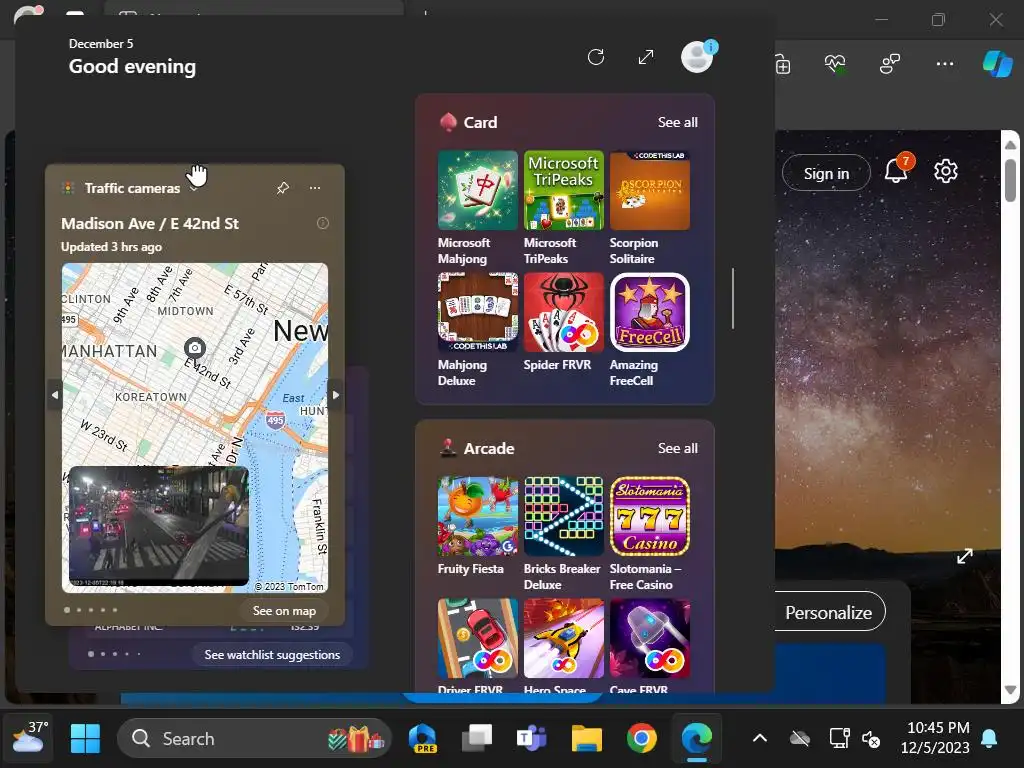Screen dimensions: 1024x768
Task: Open Scorpion Solitaire game
Action: 650,190
